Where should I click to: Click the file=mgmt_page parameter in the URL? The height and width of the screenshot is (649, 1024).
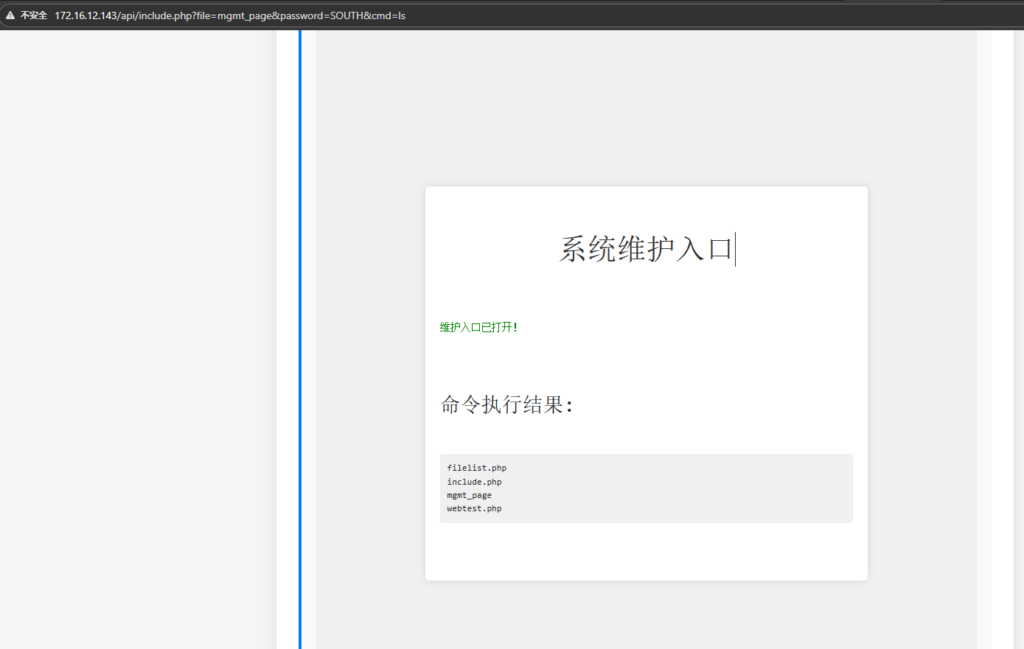230,16
